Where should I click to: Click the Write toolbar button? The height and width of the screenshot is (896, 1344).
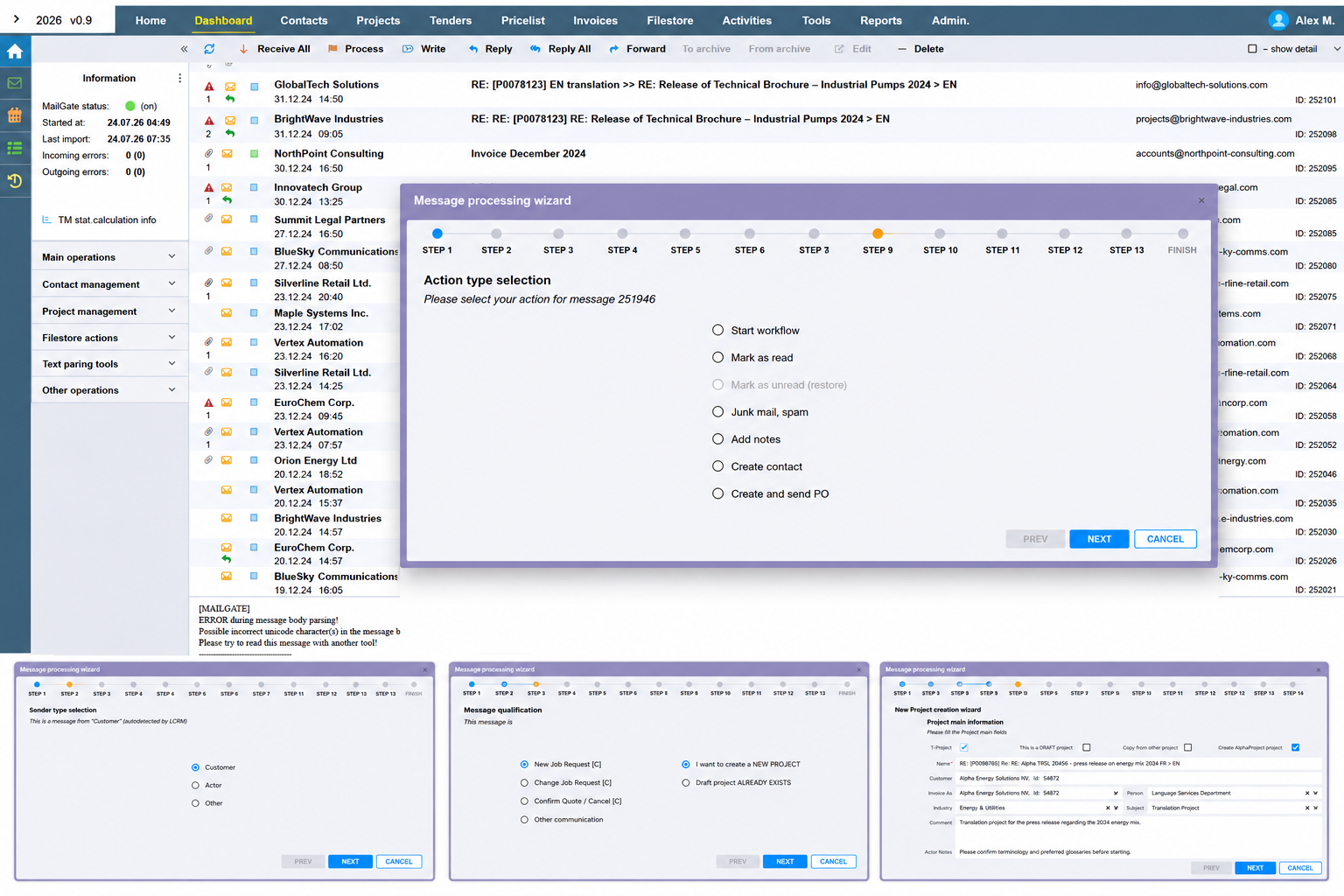pos(423,49)
